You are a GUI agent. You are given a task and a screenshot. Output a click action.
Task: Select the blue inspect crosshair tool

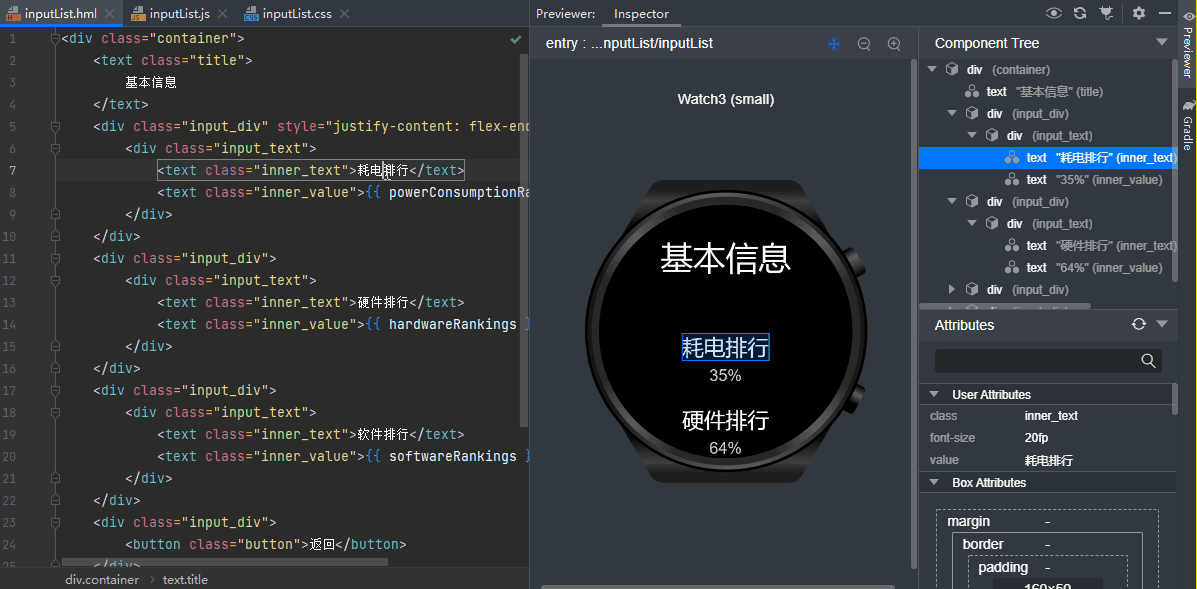point(834,43)
